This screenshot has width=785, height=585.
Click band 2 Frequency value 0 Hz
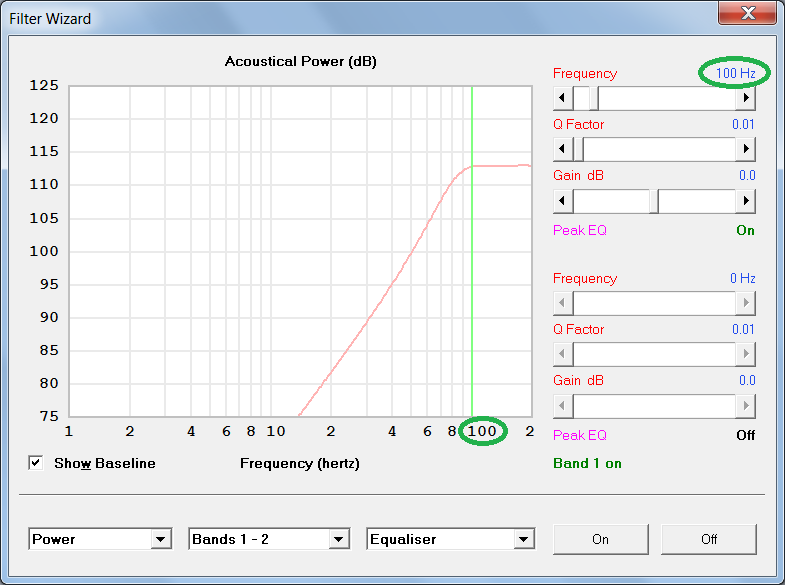(x=742, y=278)
